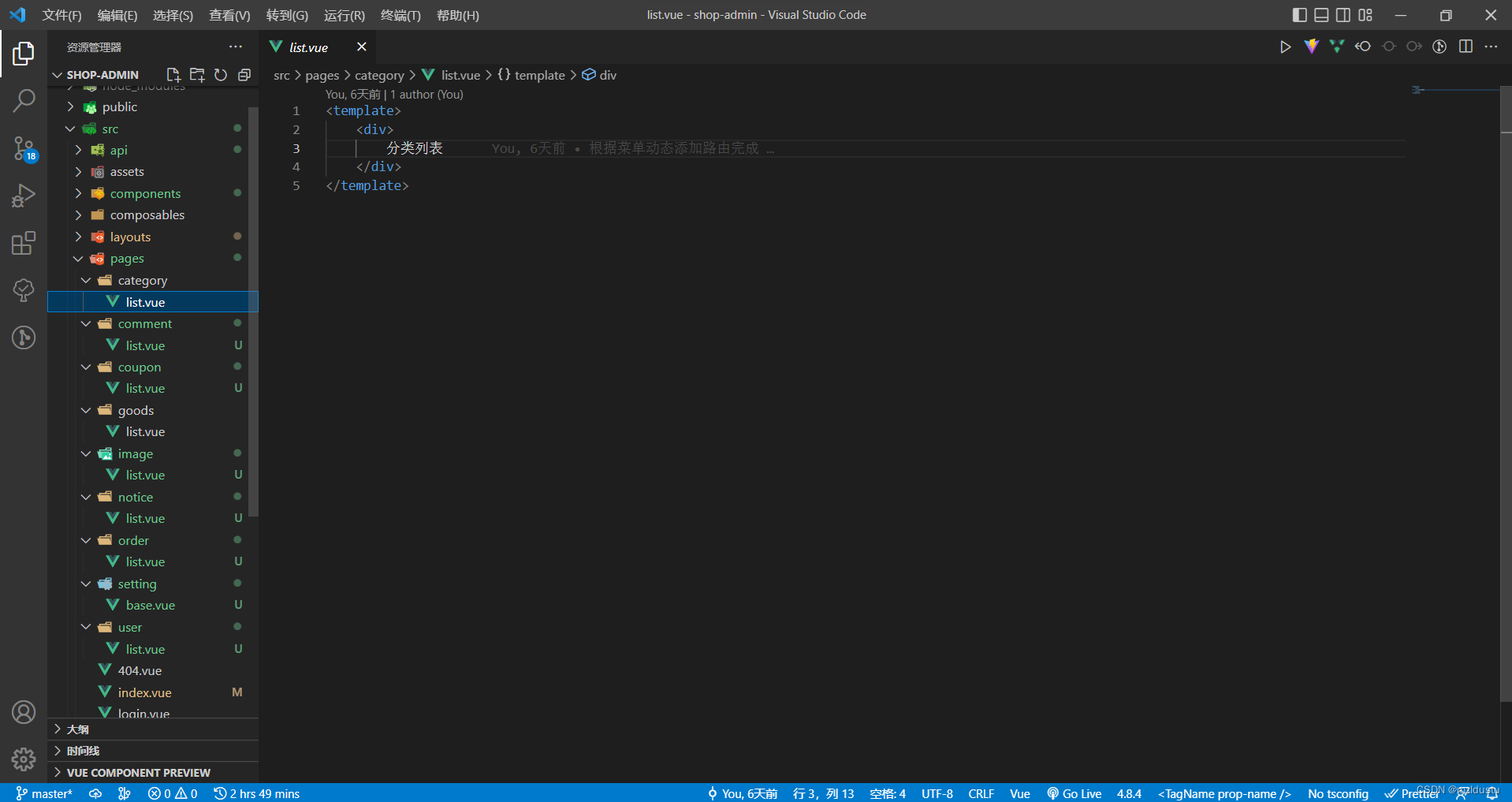Toggle the primary sidebar layout icon
The width and height of the screenshot is (1512, 802).
pyautogui.click(x=1300, y=15)
